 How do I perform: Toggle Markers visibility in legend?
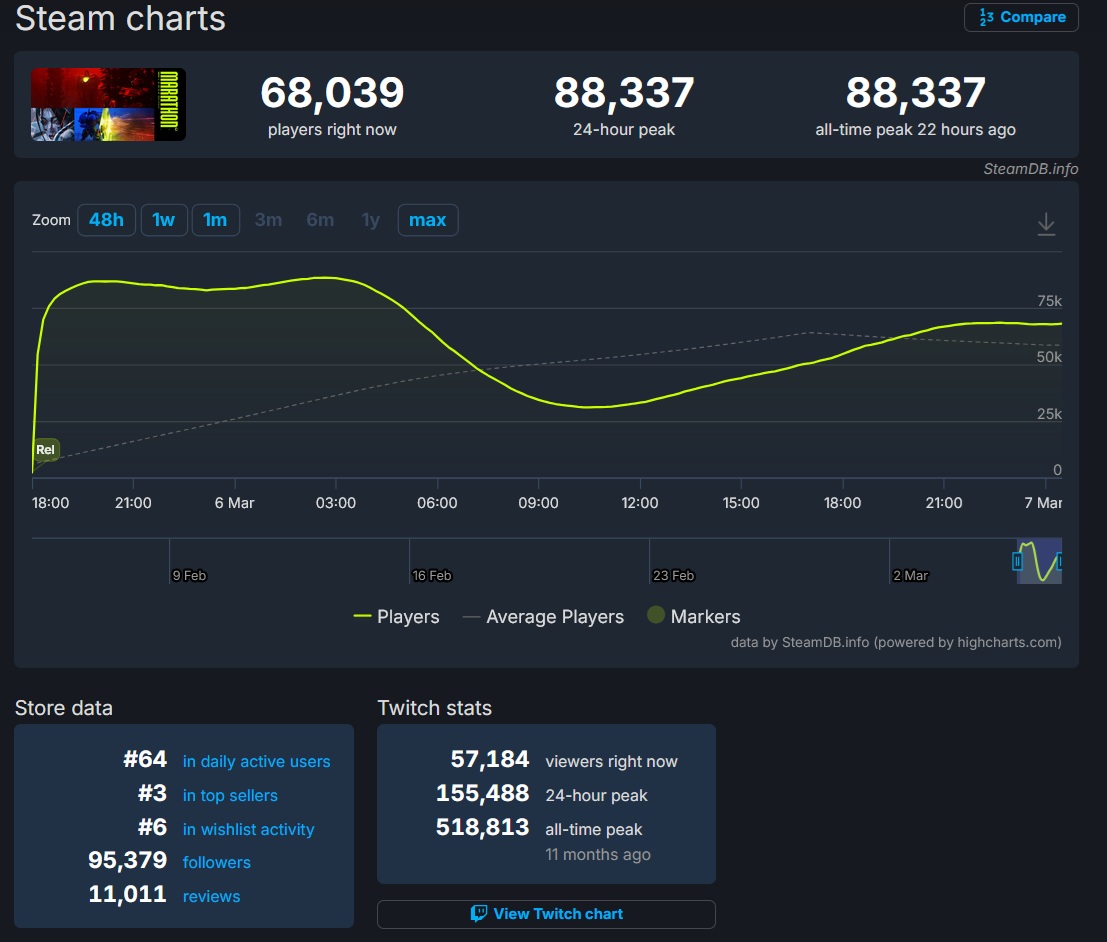[x=694, y=617]
